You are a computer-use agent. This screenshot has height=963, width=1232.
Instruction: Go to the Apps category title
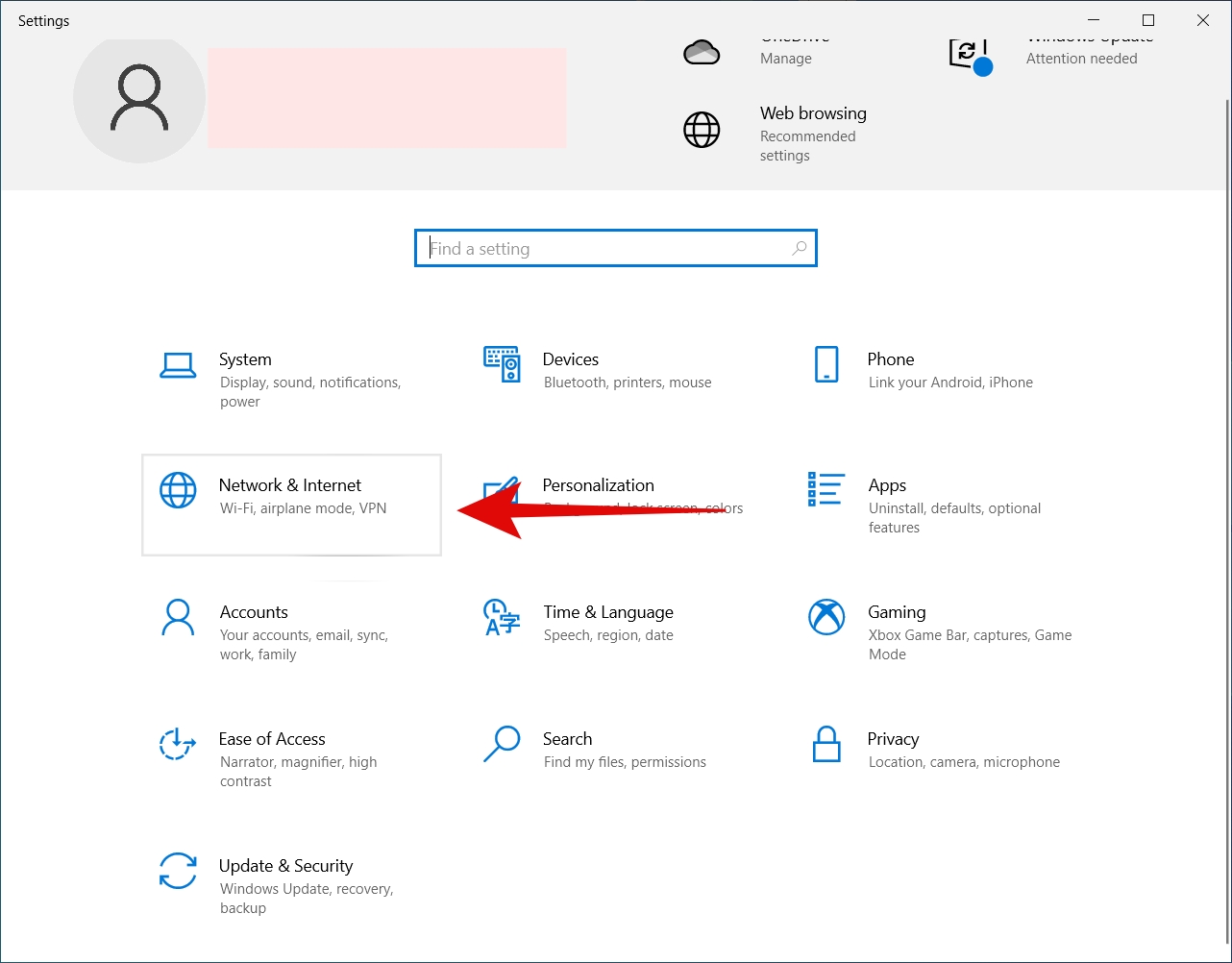tap(888, 485)
